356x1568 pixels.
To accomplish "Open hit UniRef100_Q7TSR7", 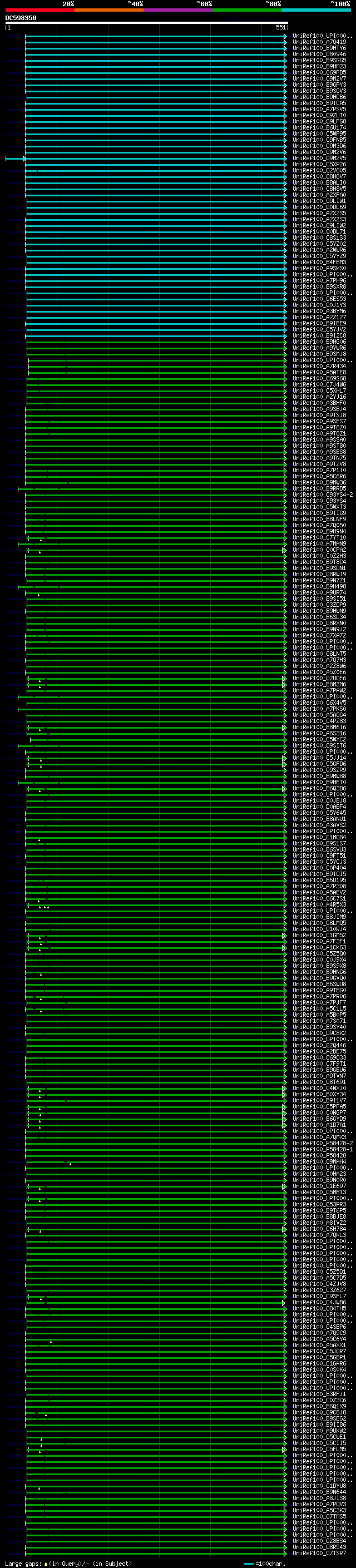I will coord(319,1553).
